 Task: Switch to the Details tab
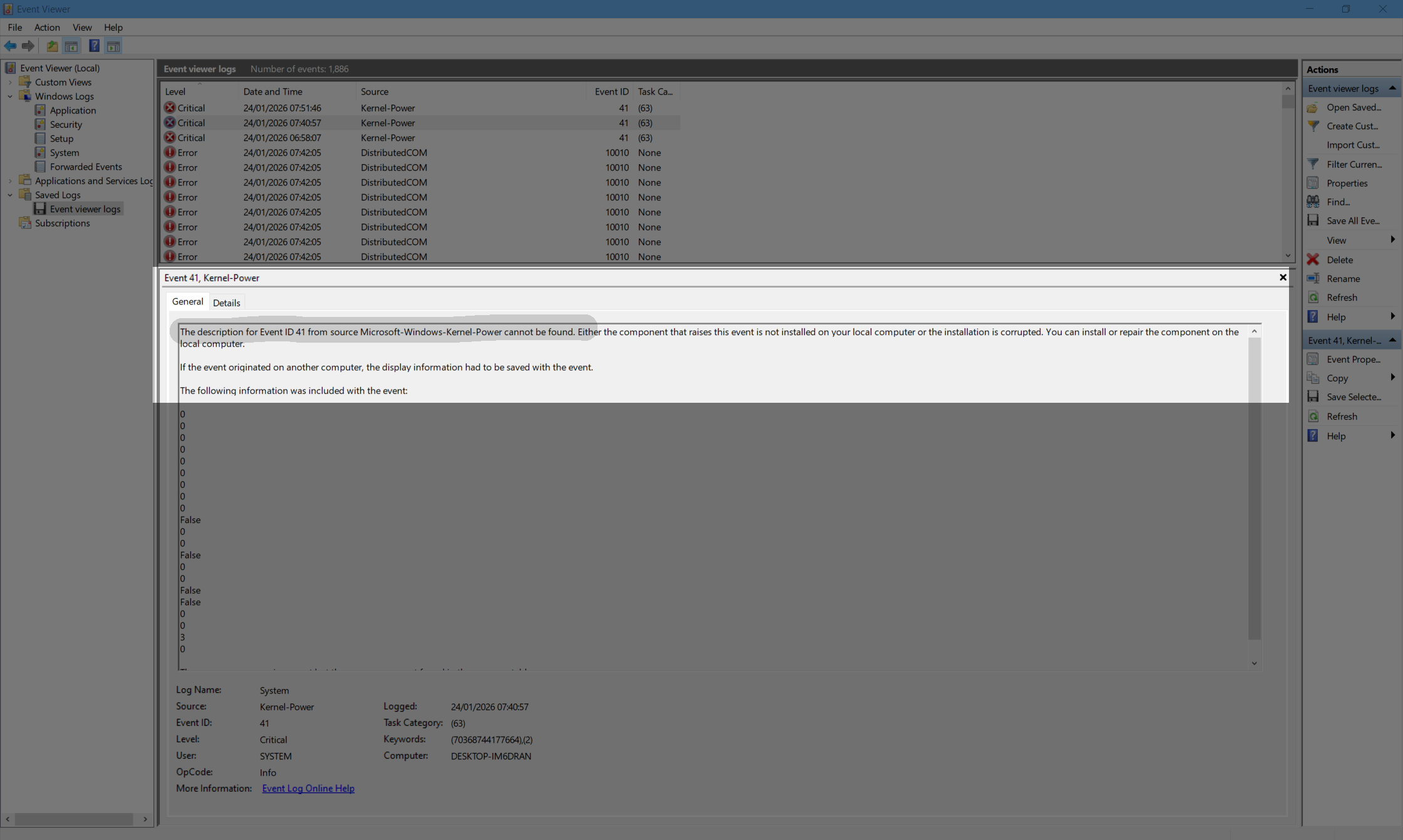[226, 303]
